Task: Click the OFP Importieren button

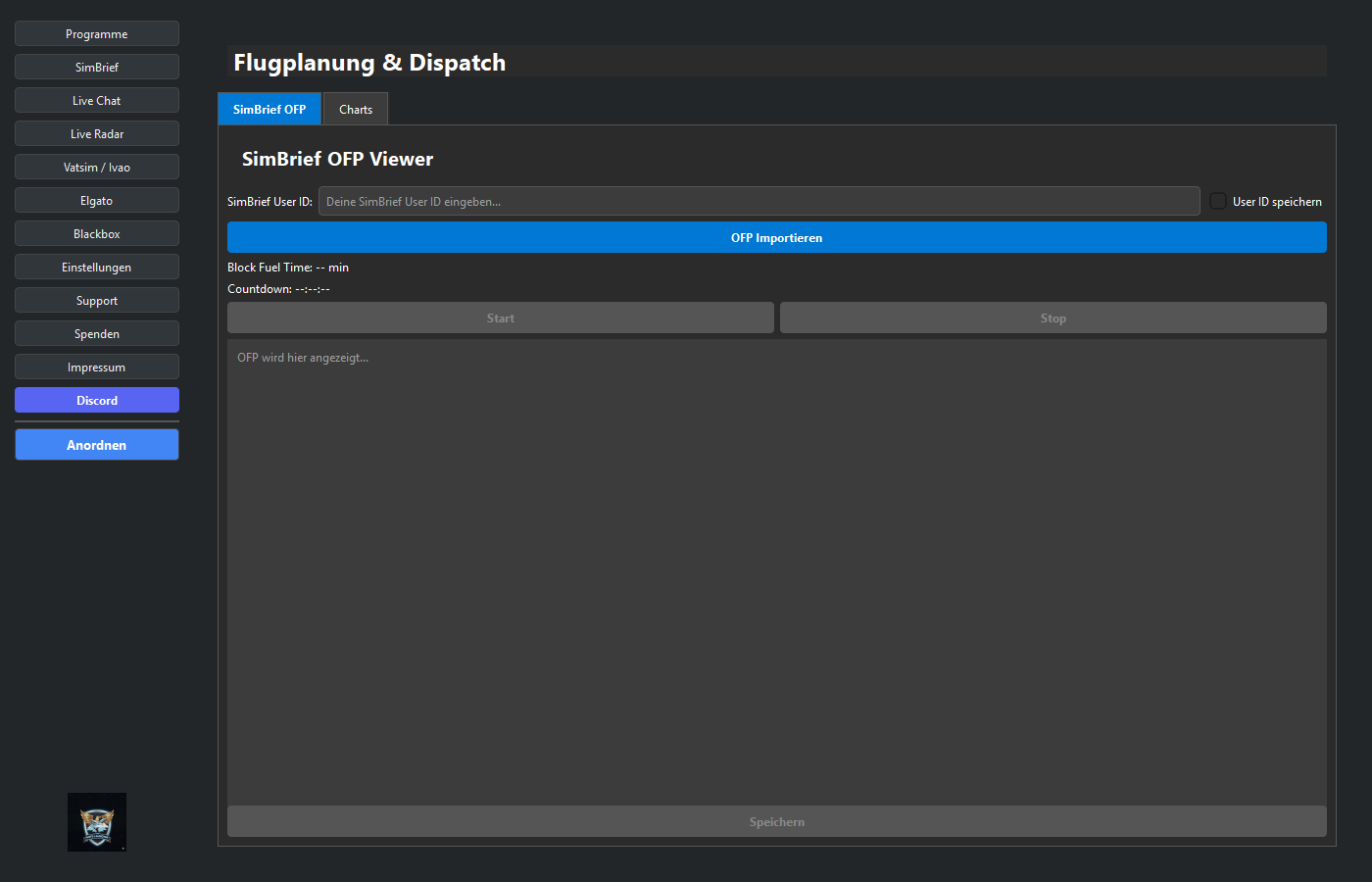Action: (x=776, y=237)
